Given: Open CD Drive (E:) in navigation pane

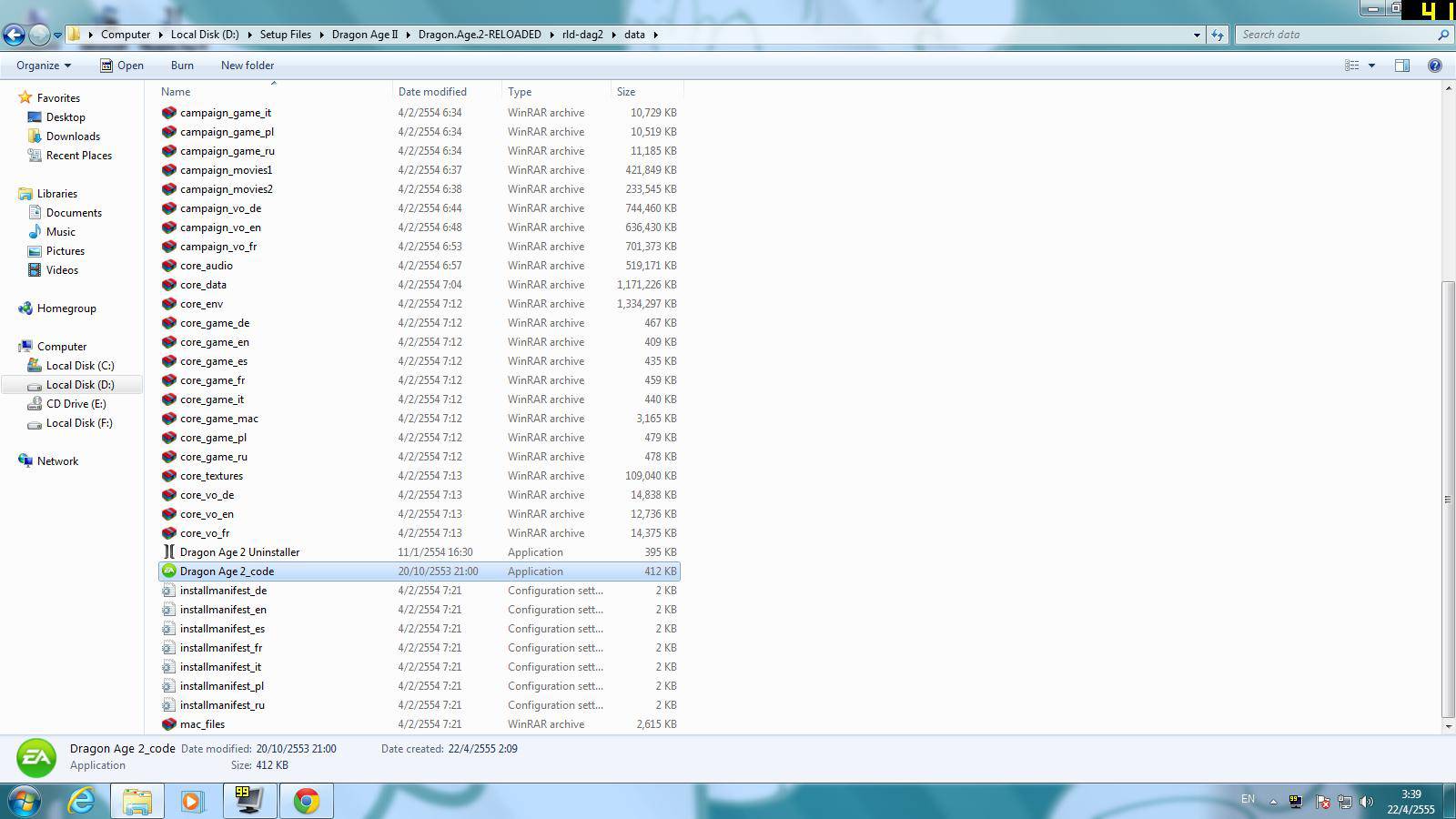Looking at the screenshot, I should [x=76, y=404].
